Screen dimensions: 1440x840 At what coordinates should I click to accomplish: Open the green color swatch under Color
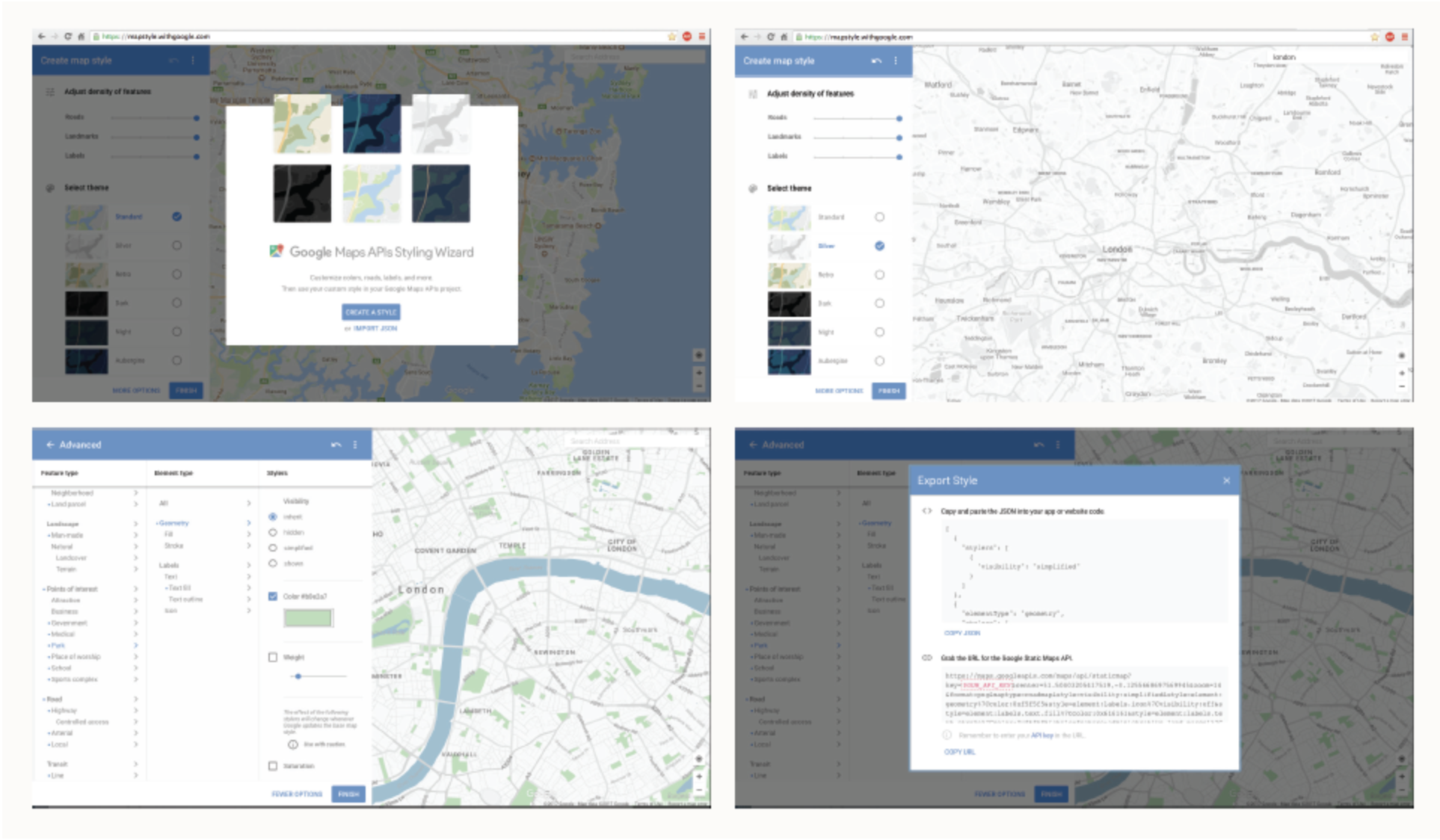(x=307, y=618)
